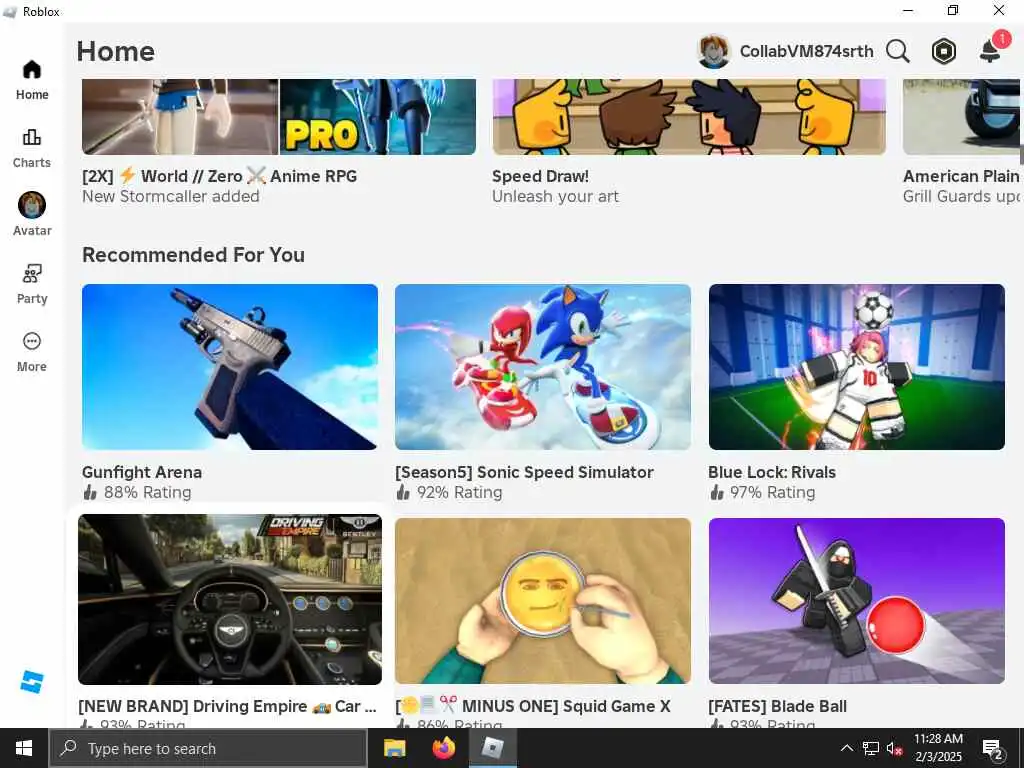Click the 88% Rating text
The width and height of the screenshot is (1024, 768).
pyautogui.click(x=147, y=492)
